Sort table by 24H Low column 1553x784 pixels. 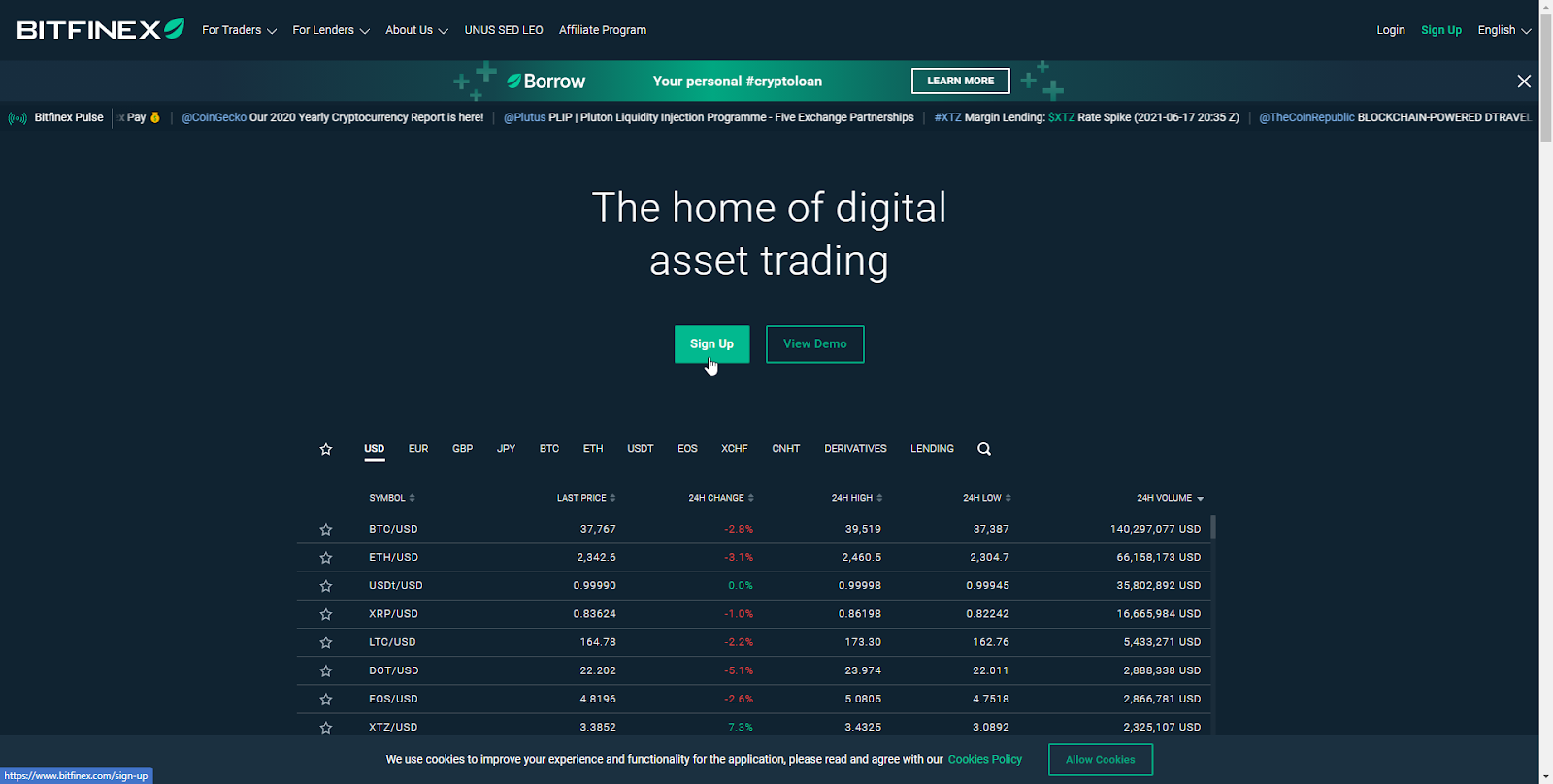987,498
